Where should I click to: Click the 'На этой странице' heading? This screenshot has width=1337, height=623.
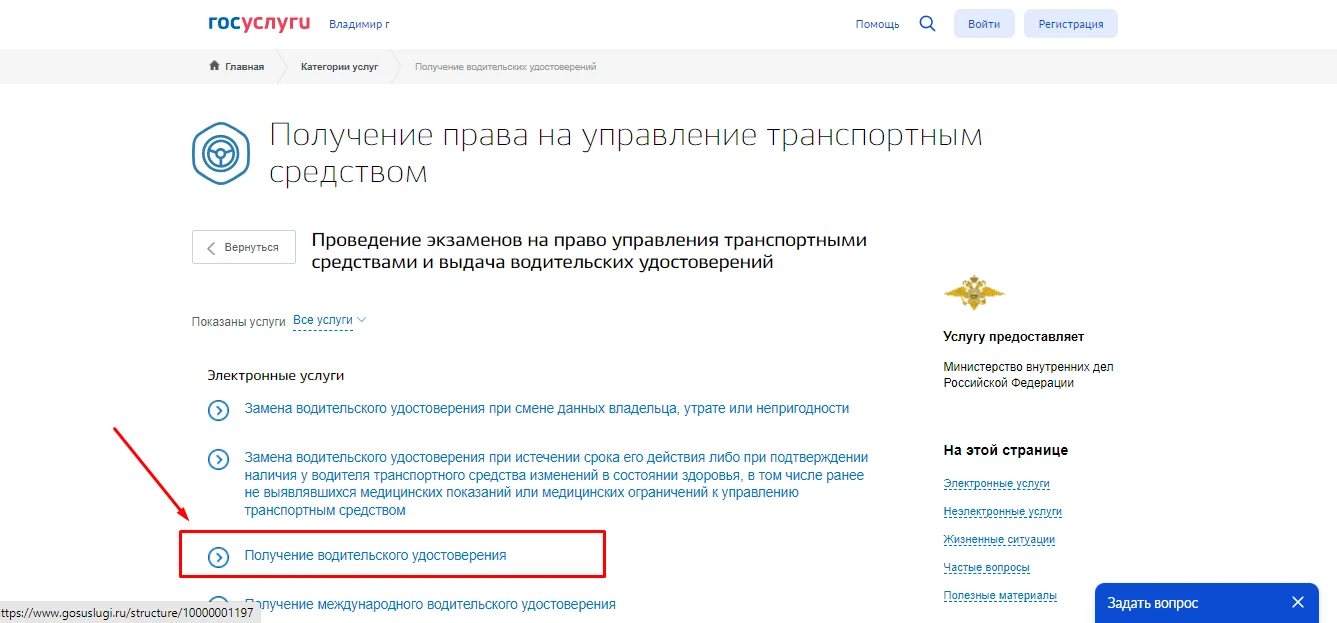(x=1005, y=450)
